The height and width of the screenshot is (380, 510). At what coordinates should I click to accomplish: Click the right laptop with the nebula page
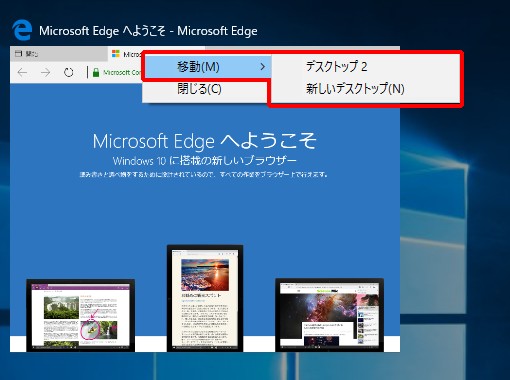(329, 315)
